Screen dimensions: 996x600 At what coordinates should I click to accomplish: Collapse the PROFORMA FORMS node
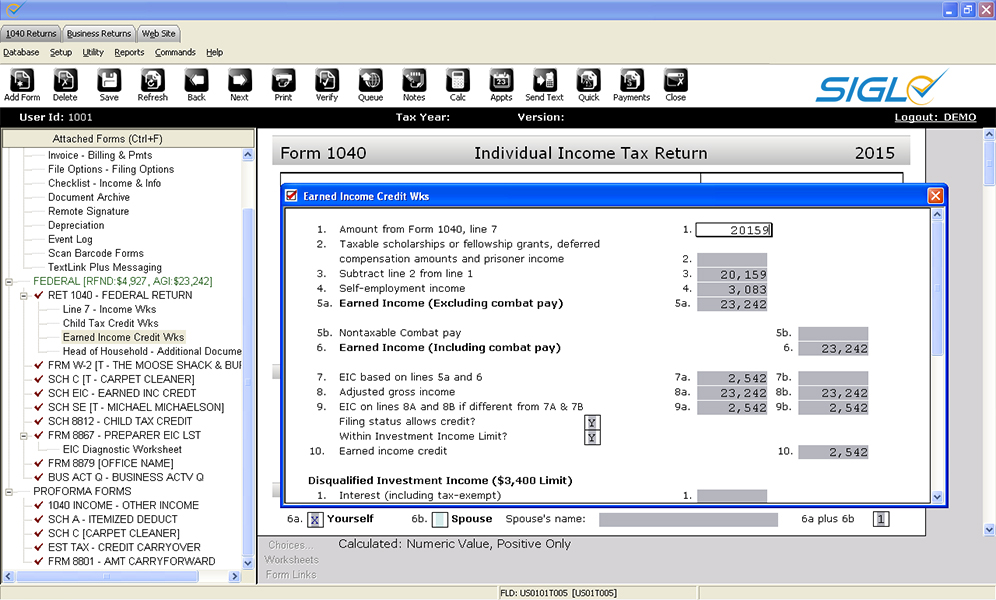pos(9,491)
